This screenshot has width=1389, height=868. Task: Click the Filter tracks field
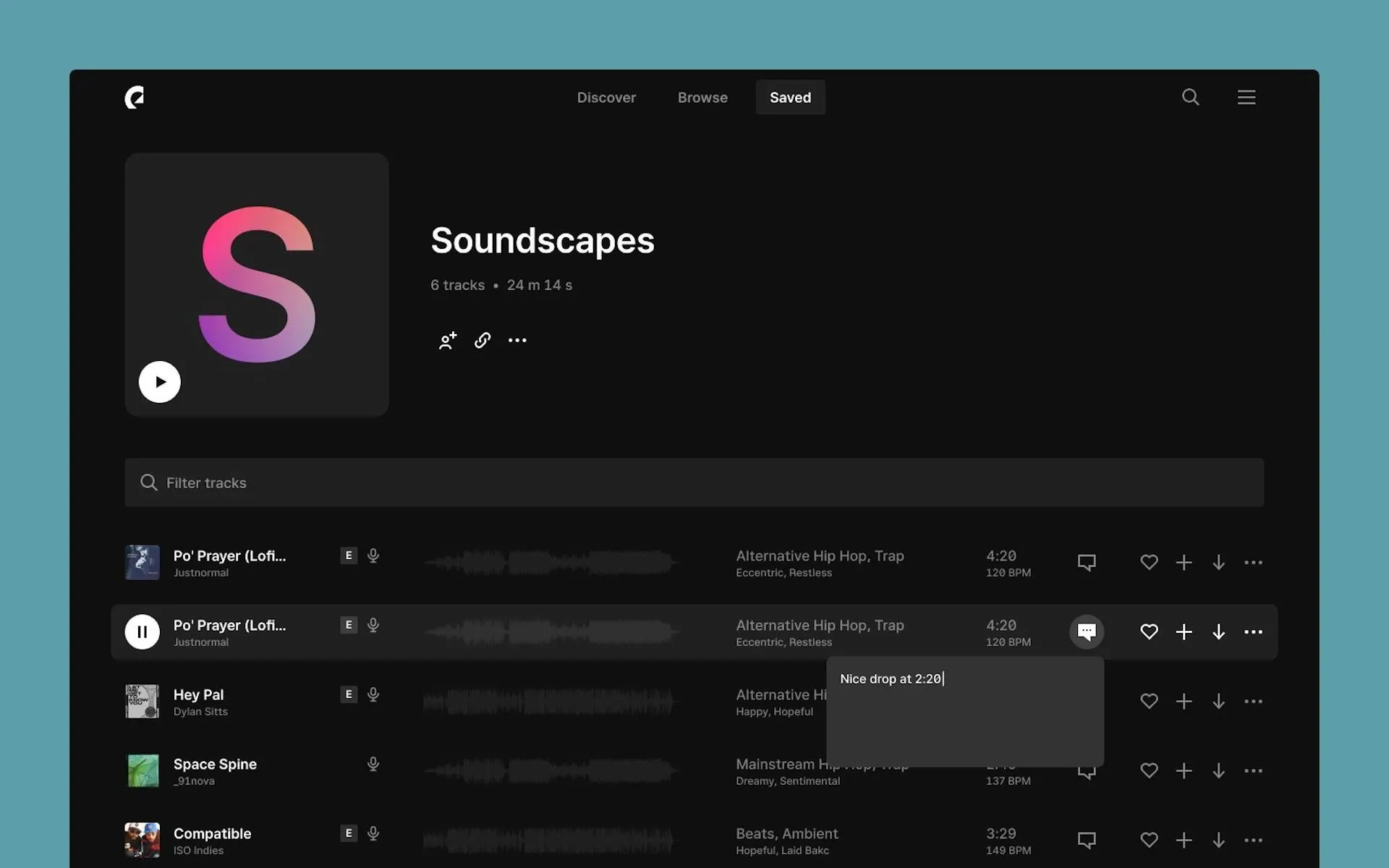[694, 482]
